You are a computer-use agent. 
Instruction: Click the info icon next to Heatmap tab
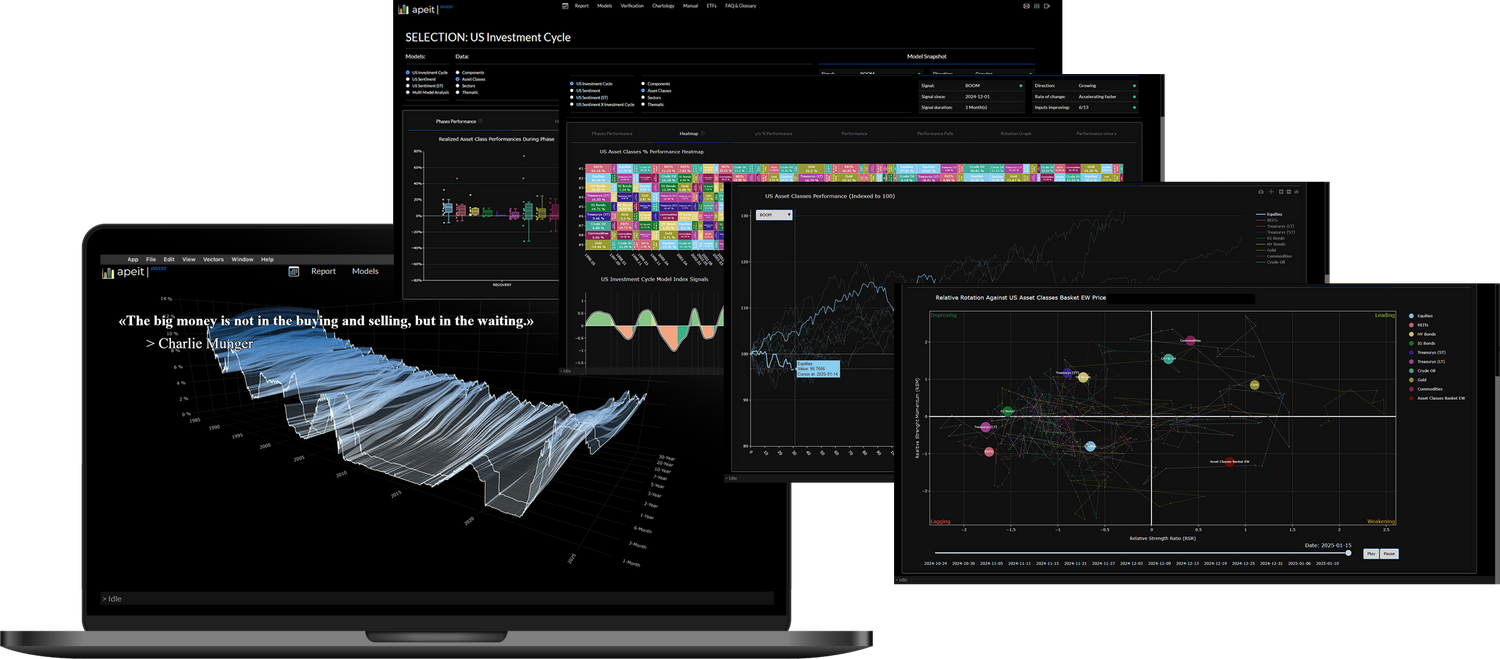(x=703, y=133)
